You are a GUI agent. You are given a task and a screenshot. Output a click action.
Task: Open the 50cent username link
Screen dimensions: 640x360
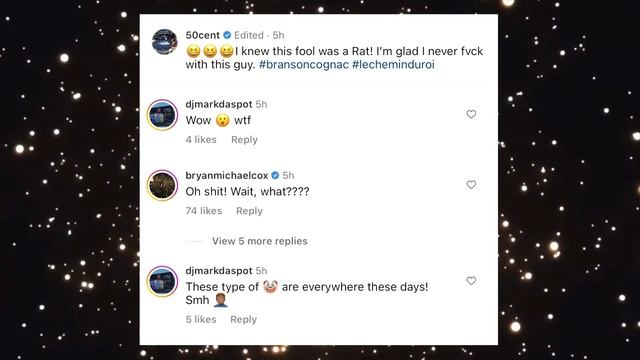pyautogui.click(x=202, y=35)
